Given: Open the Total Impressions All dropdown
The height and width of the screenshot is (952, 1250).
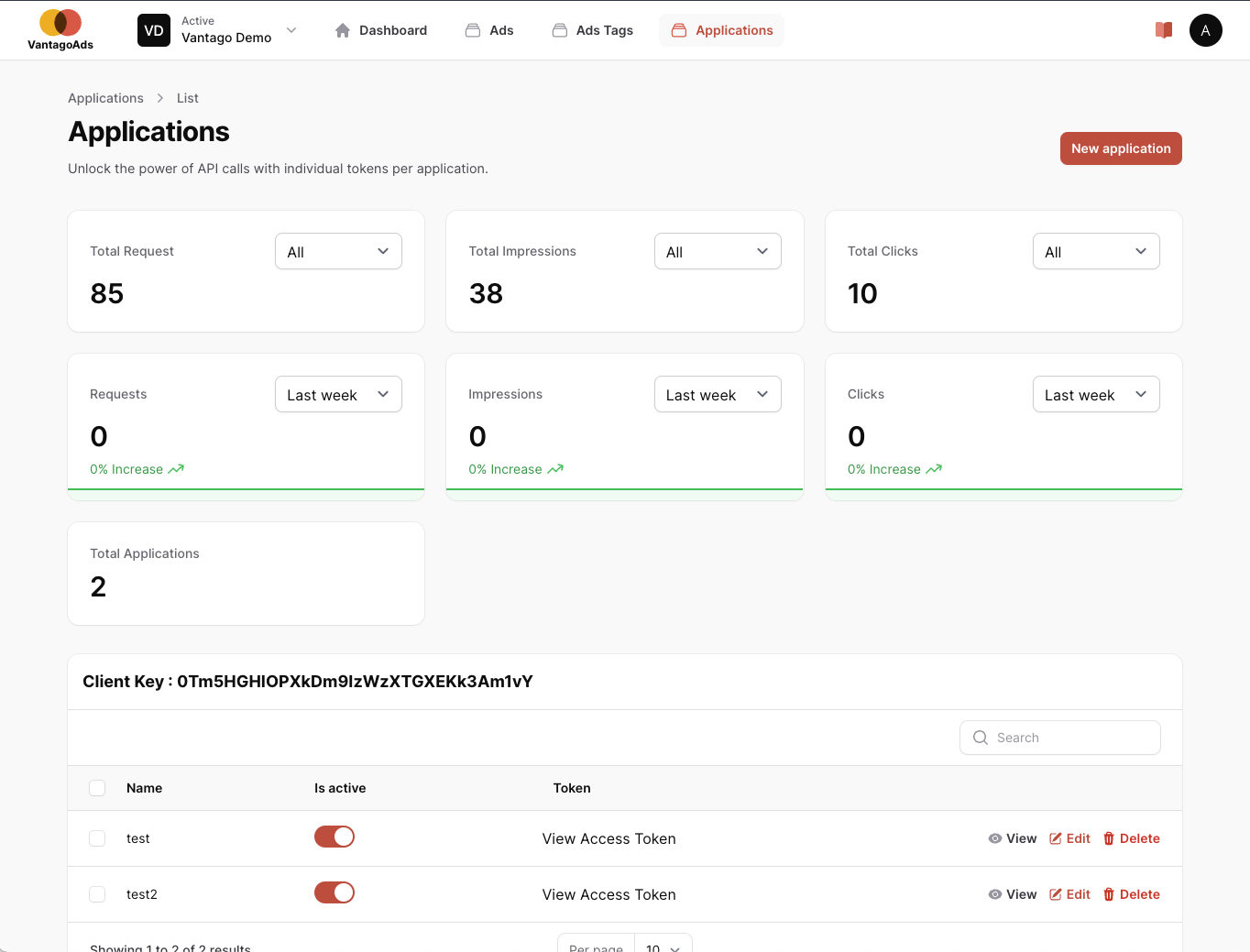Looking at the screenshot, I should tap(718, 251).
